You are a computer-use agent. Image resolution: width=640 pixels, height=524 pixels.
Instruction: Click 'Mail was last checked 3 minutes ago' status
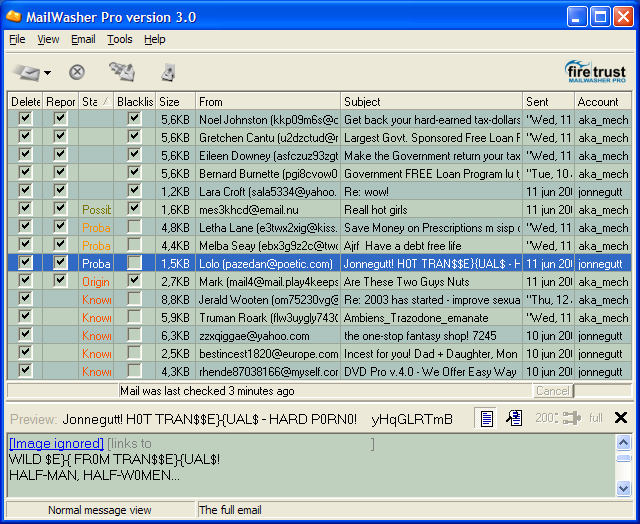[x=207, y=391]
